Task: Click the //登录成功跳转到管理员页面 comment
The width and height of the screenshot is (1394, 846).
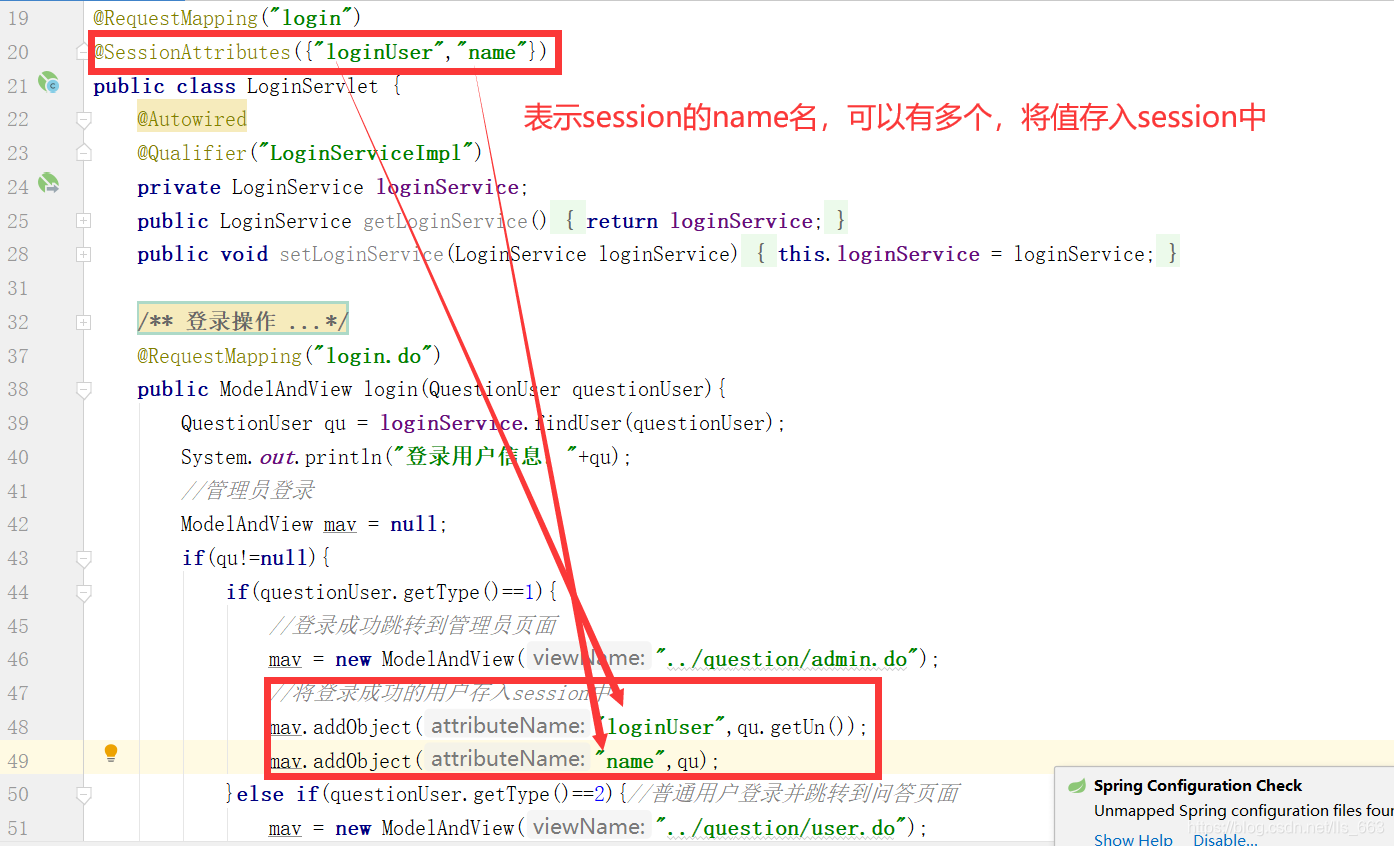Action: tap(413, 625)
